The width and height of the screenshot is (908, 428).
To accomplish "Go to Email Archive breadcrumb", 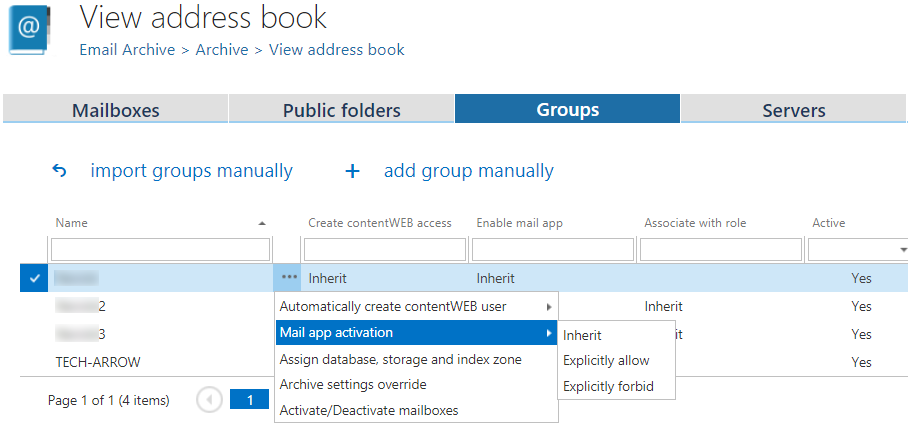I will (x=126, y=49).
